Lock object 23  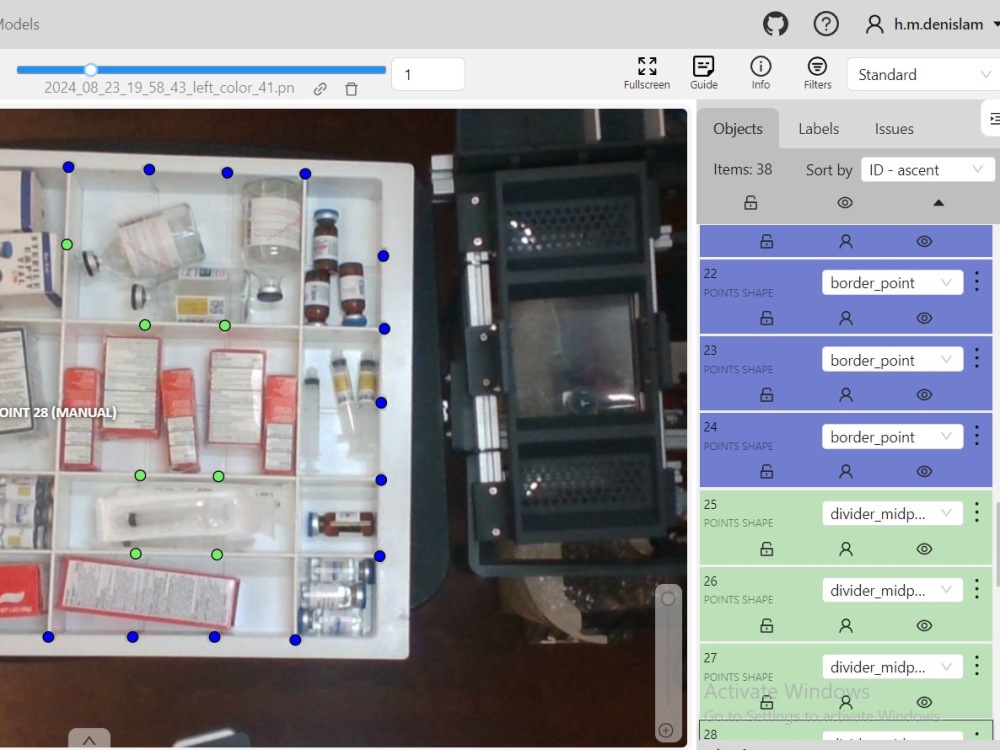coord(767,394)
